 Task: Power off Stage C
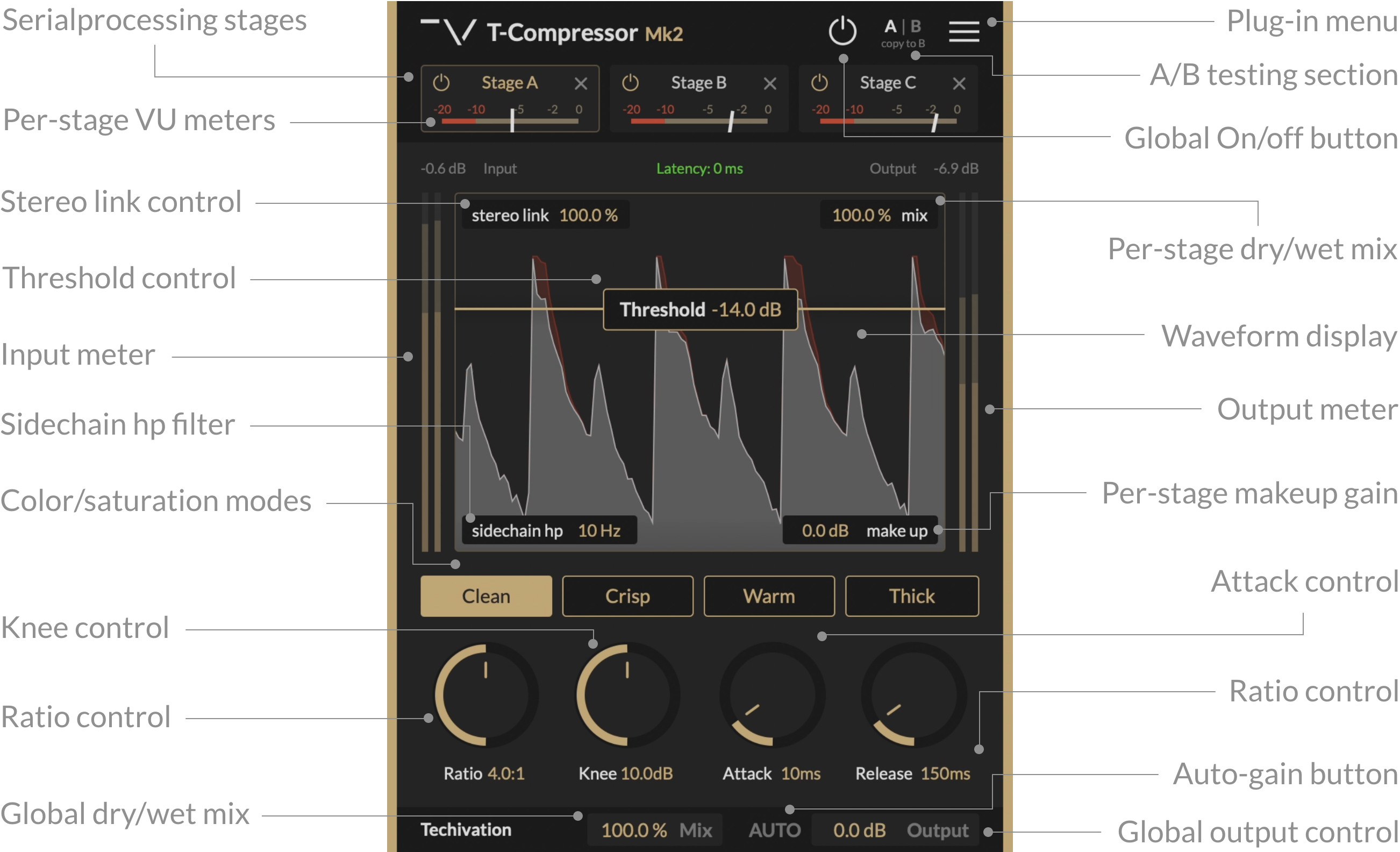pos(819,82)
